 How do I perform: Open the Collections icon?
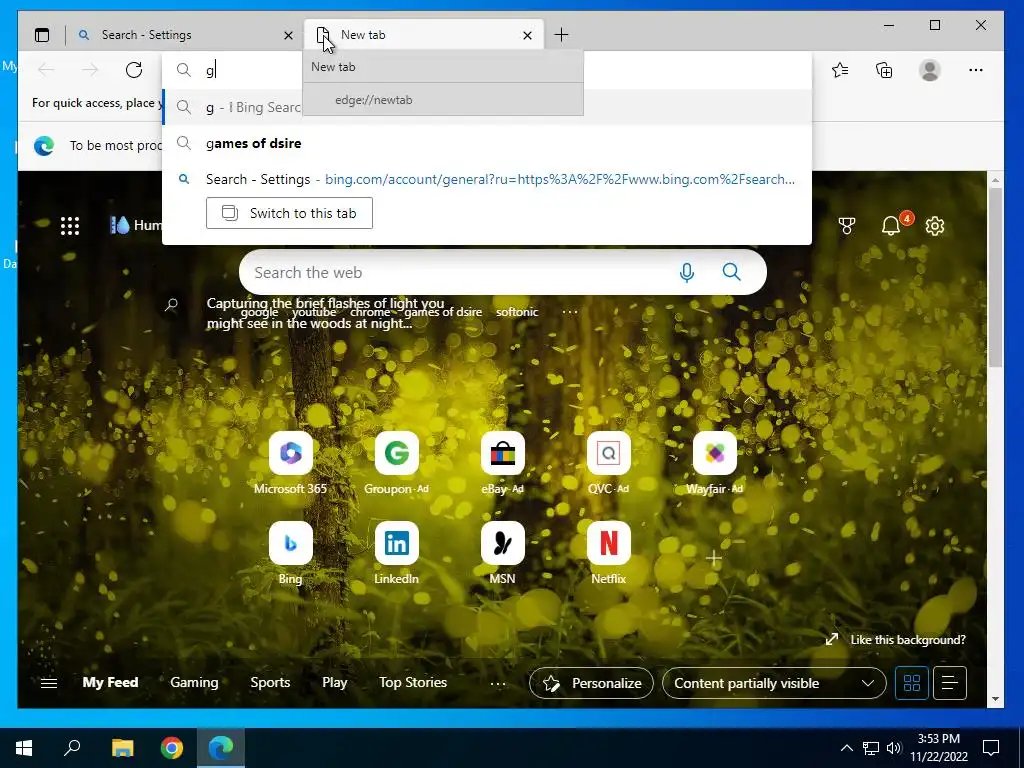pyautogui.click(x=884, y=70)
